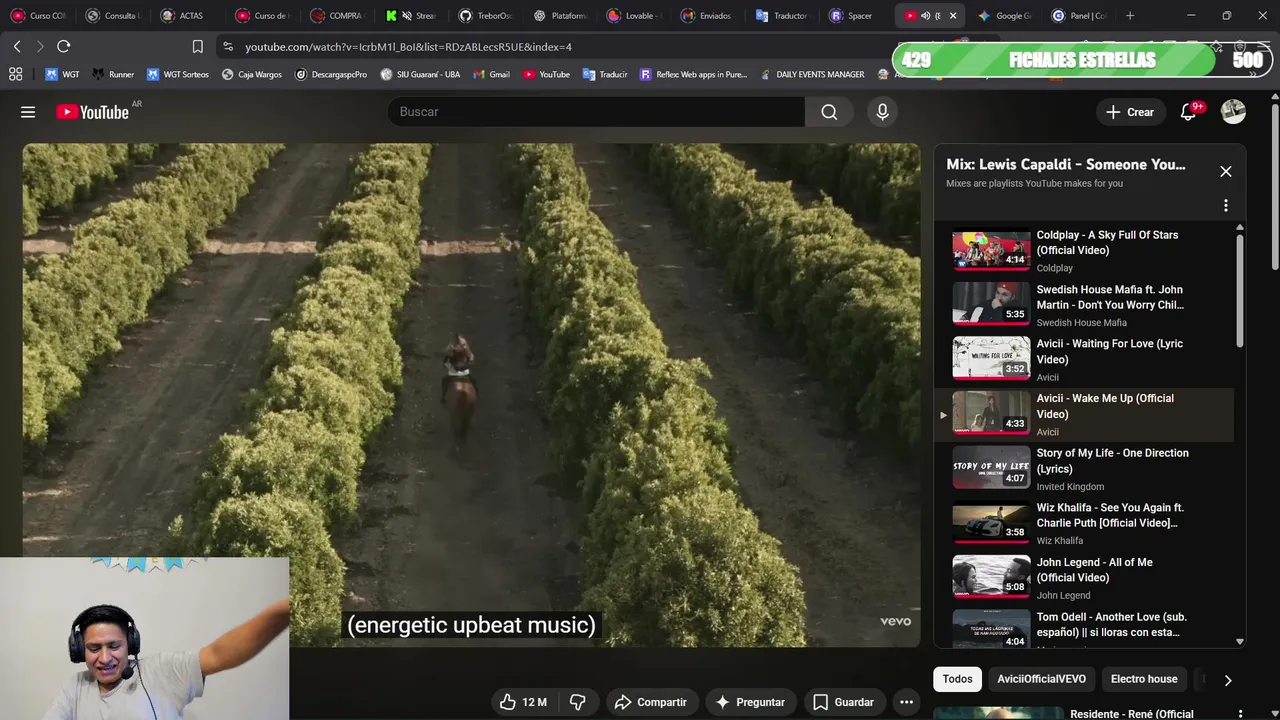Open Preguntar AI ask button
This screenshot has height=720, width=1280.
pos(749,702)
